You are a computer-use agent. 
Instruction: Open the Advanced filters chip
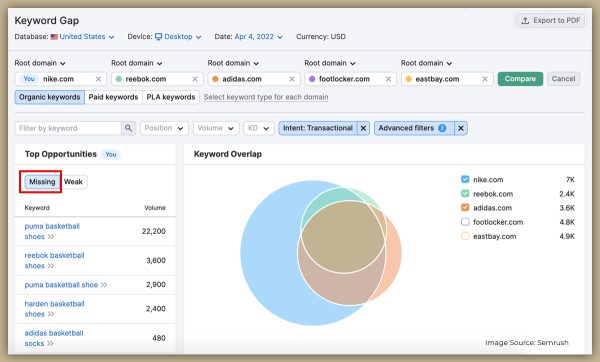click(x=414, y=128)
